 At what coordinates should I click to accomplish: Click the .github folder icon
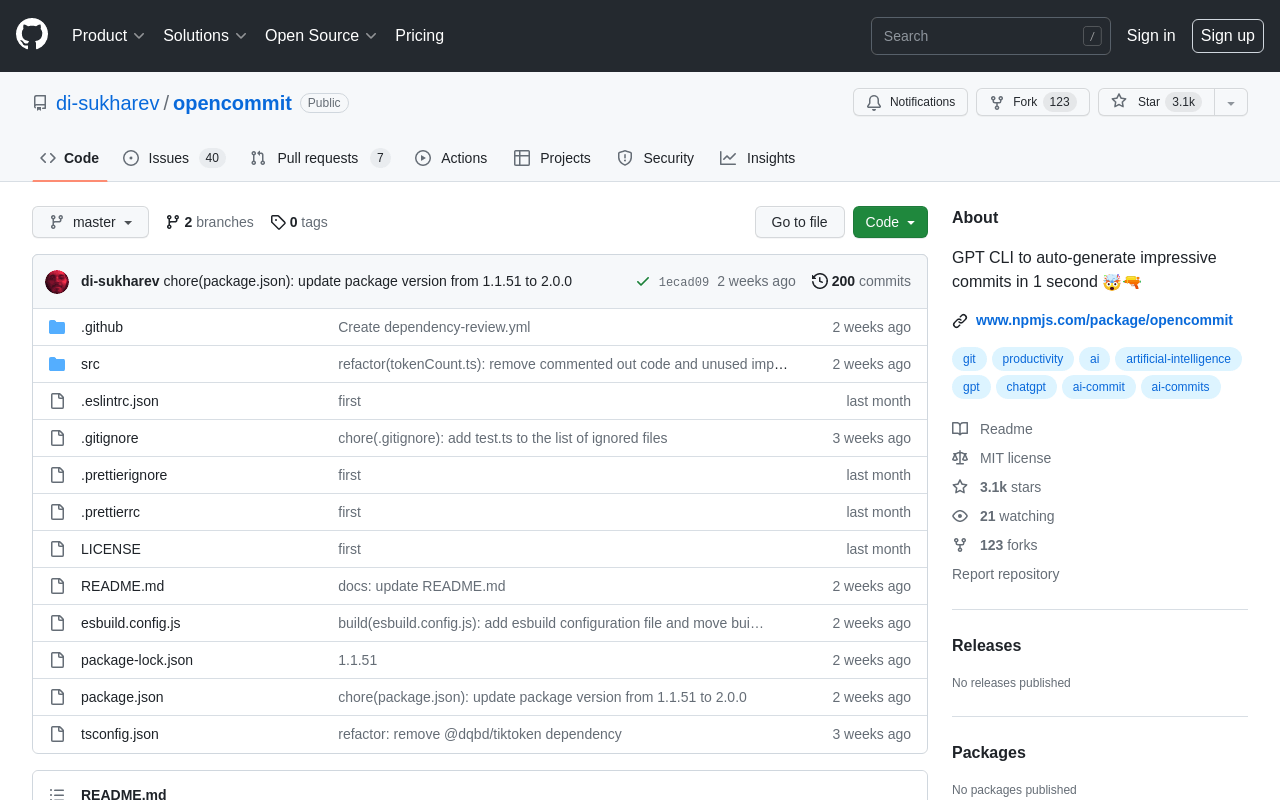[x=57, y=327]
